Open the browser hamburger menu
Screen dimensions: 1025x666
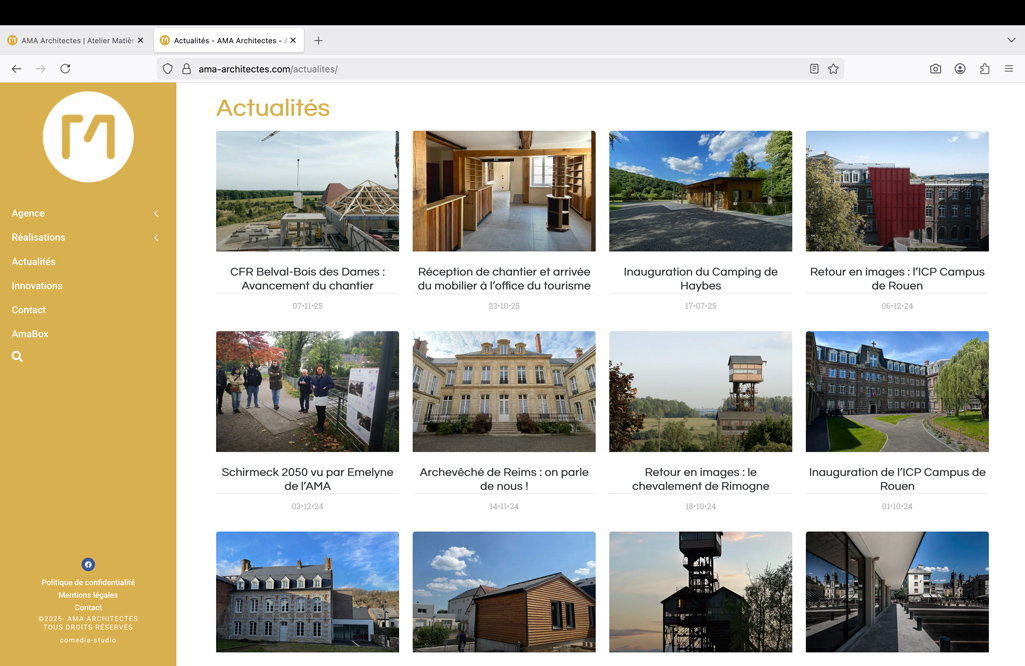coord(1008,69)
